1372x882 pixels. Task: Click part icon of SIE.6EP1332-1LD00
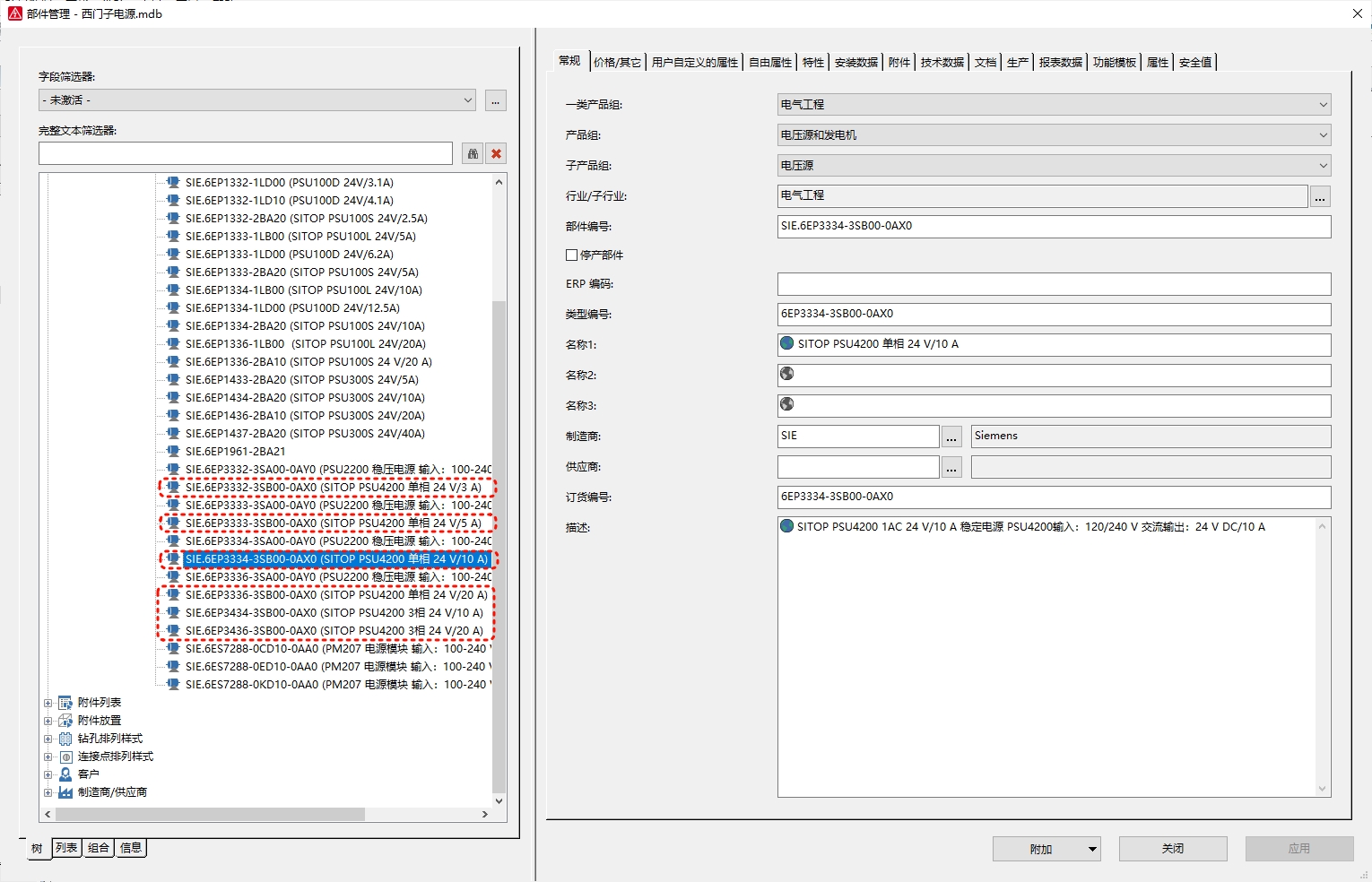click(173, 183)
